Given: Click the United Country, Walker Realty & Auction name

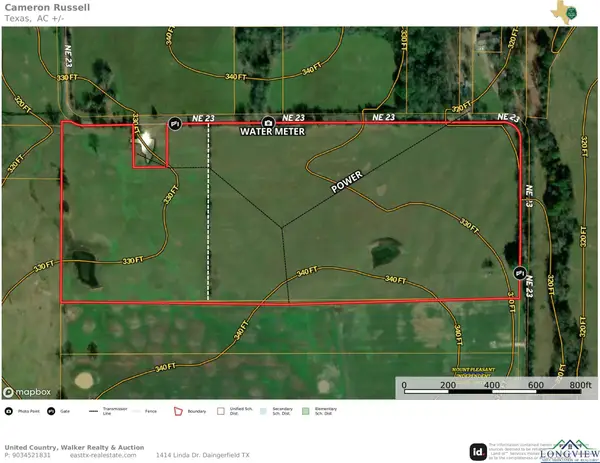Looking at the screenshot, I should coord(74,447).
